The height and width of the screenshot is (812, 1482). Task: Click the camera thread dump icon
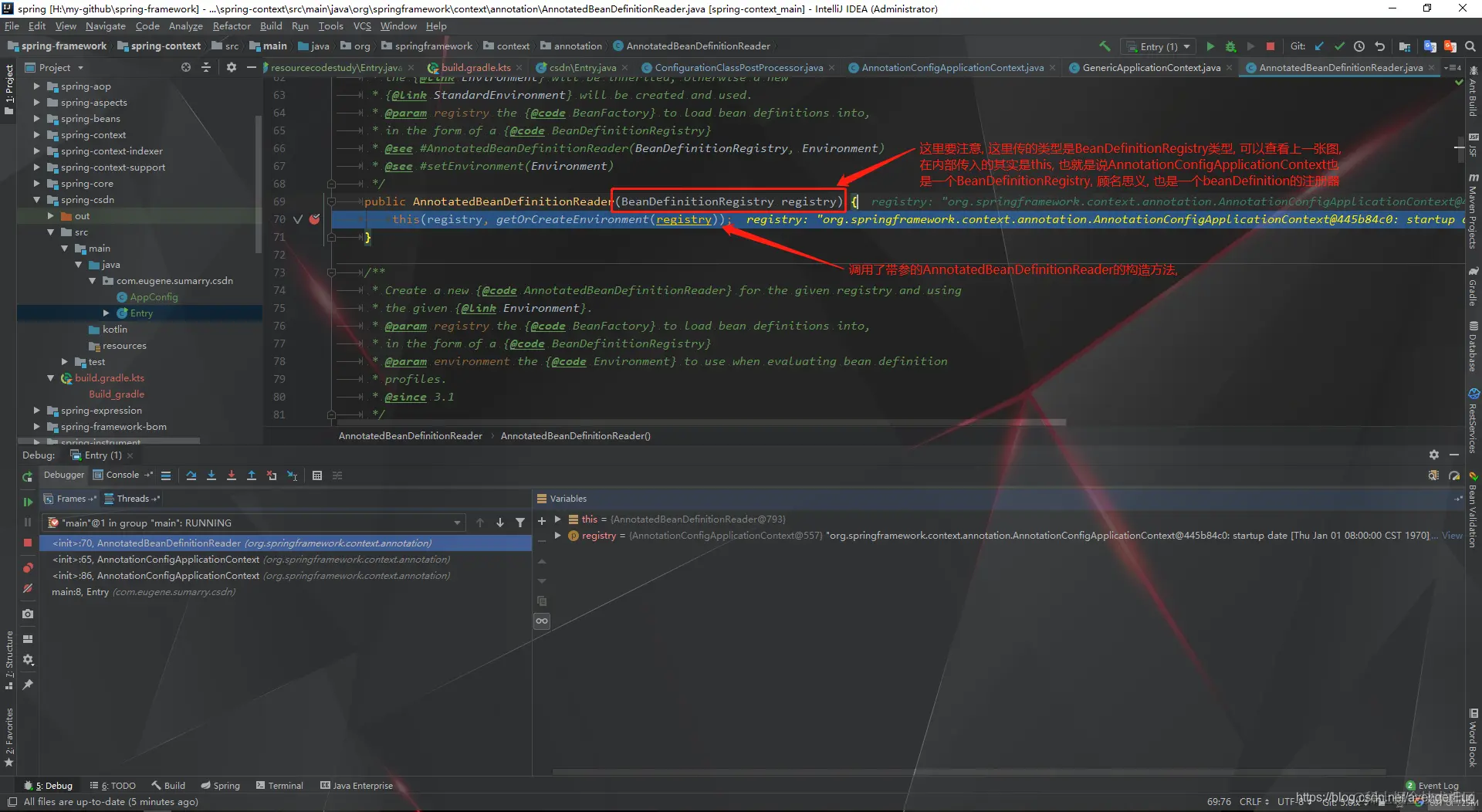click(28, 614)
